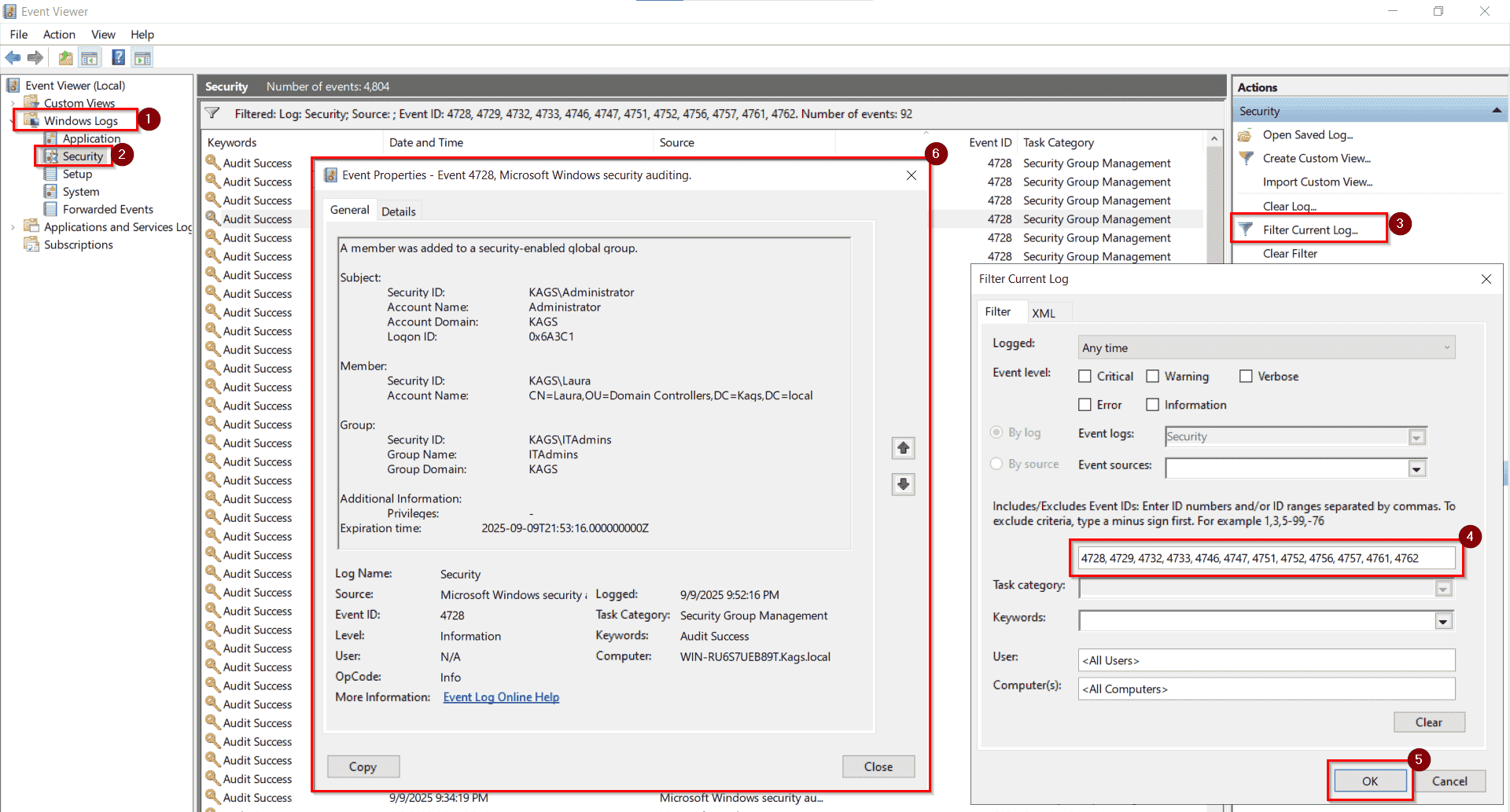Open the Help book icon in the toolbar
The image size is (1510, 812).
coord(118,57)
